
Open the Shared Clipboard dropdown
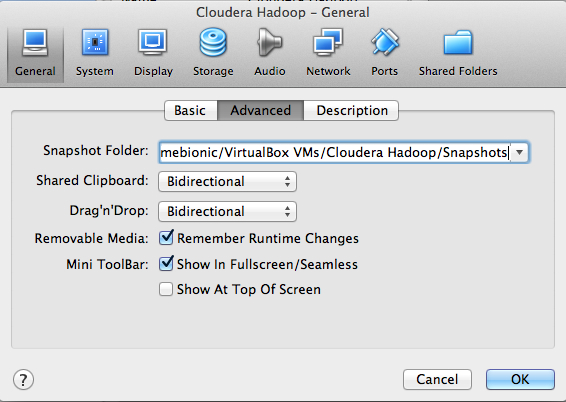tap(227, 181)
